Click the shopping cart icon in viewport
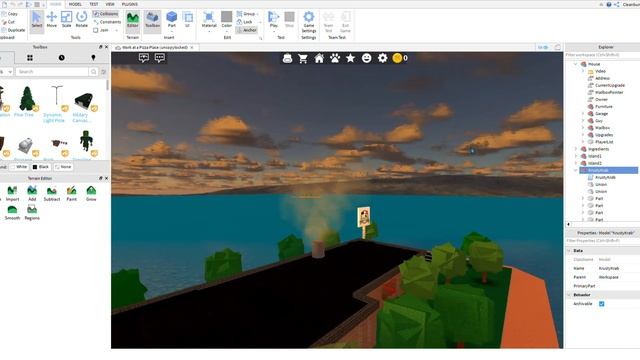 pyautogui.click(x=303, y=58)
